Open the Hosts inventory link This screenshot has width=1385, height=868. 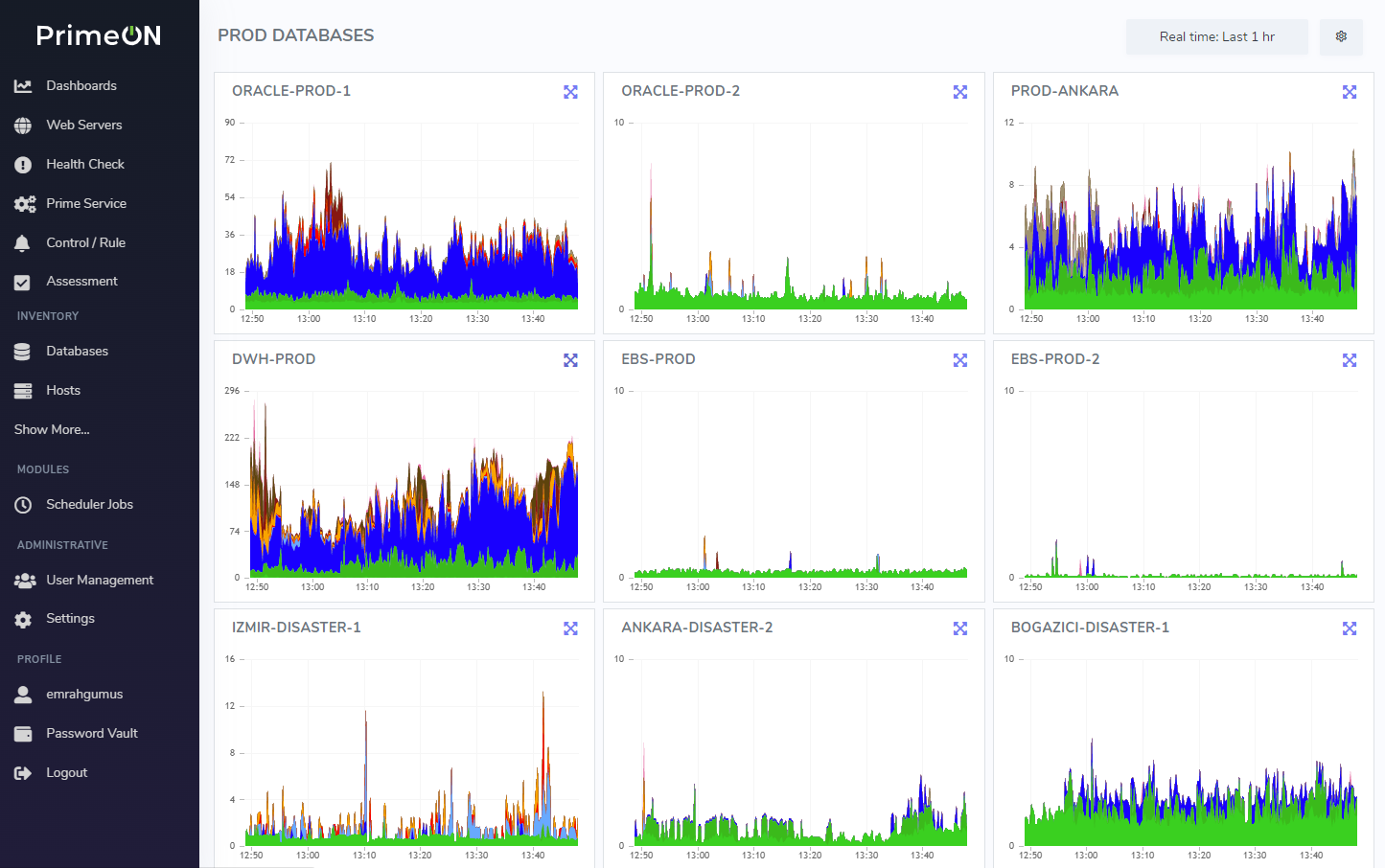click(63, 391)
